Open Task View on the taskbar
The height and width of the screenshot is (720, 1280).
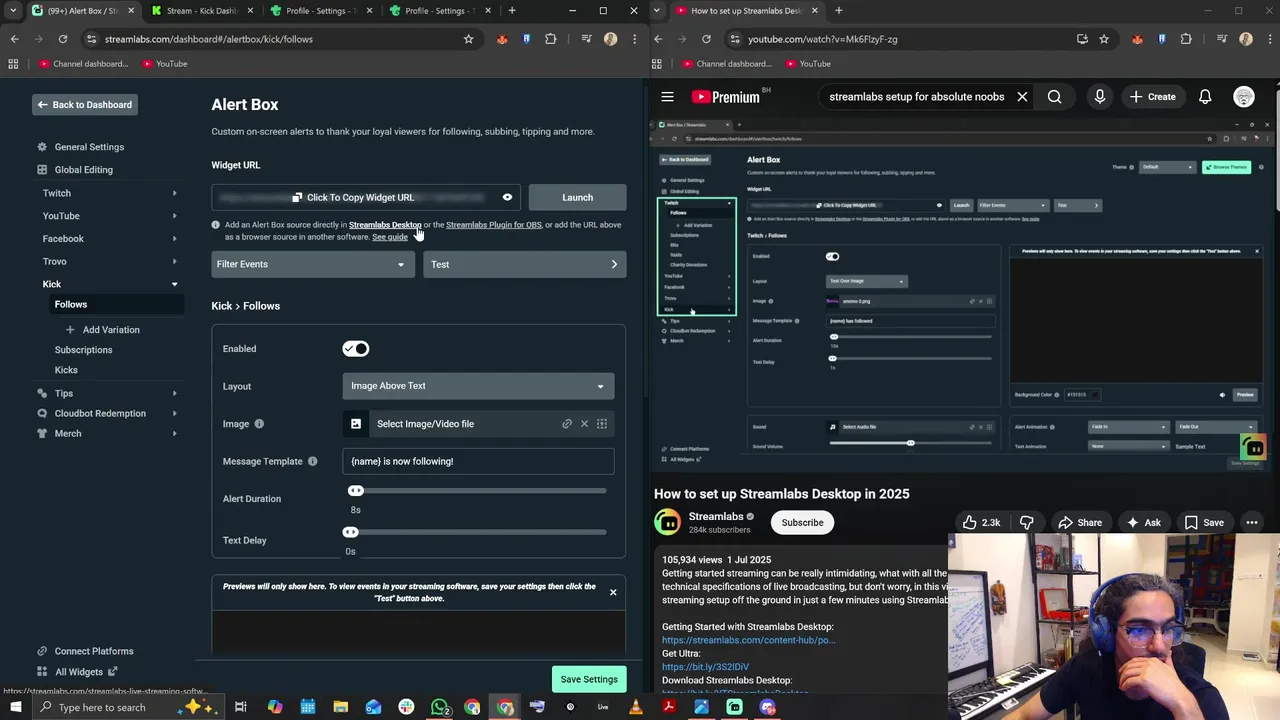coord(241,707)
